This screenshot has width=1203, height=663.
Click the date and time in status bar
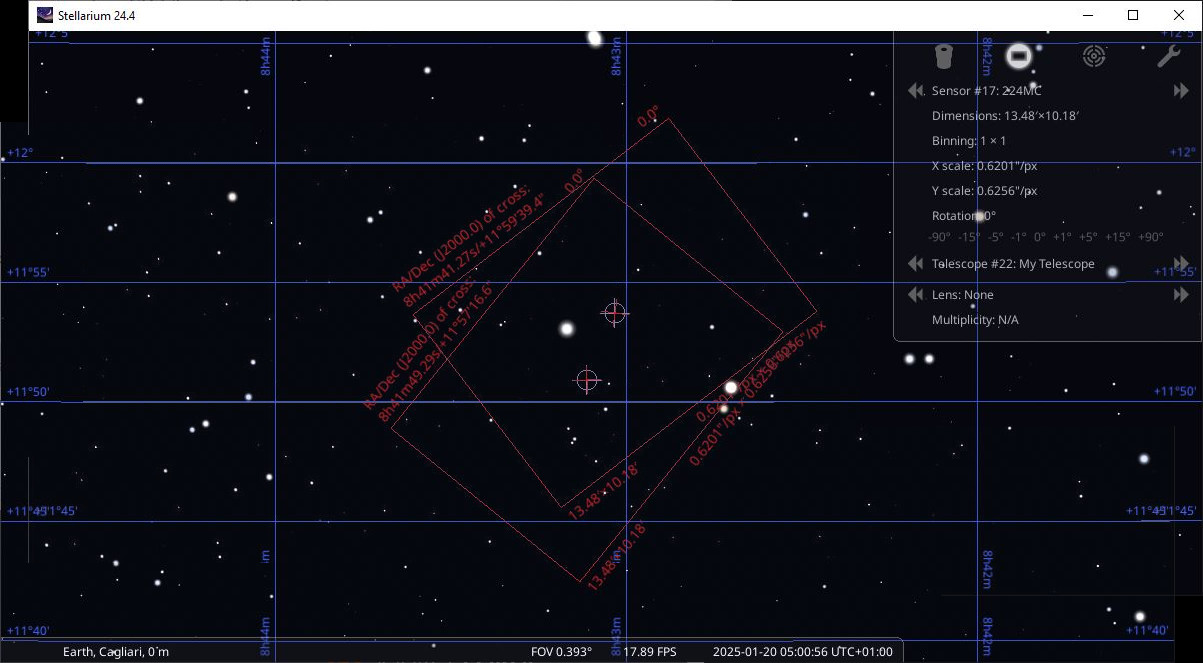pyautogui.click(x=803, y=652)
